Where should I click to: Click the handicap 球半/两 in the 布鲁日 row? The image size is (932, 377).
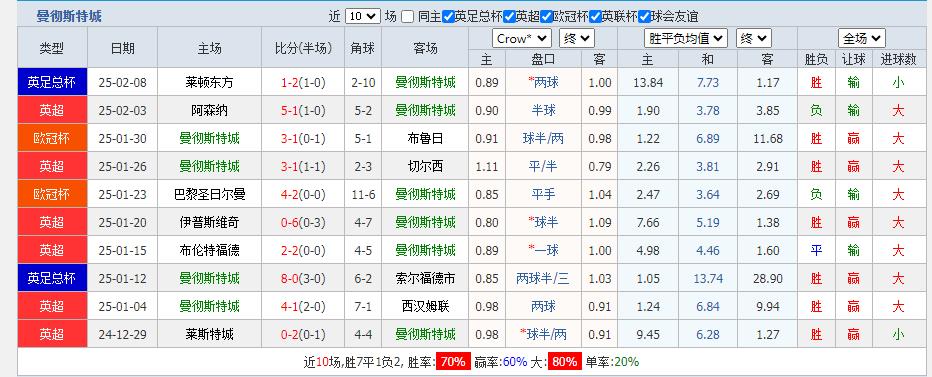[x=543, y=139]
